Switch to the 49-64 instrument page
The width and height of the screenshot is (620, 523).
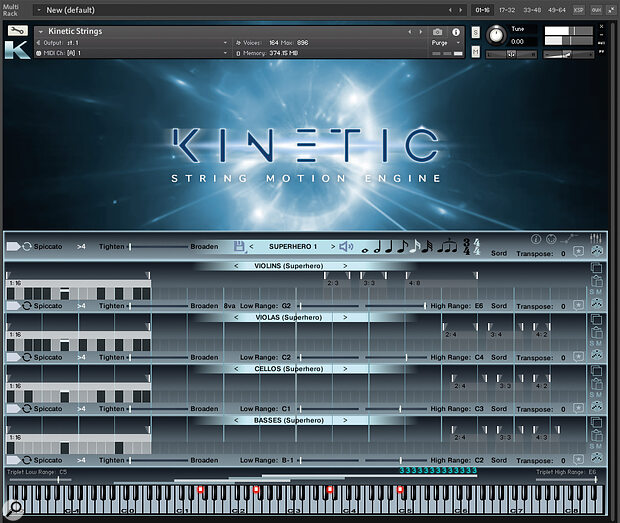pyautogui.click(x=557, y=10)
